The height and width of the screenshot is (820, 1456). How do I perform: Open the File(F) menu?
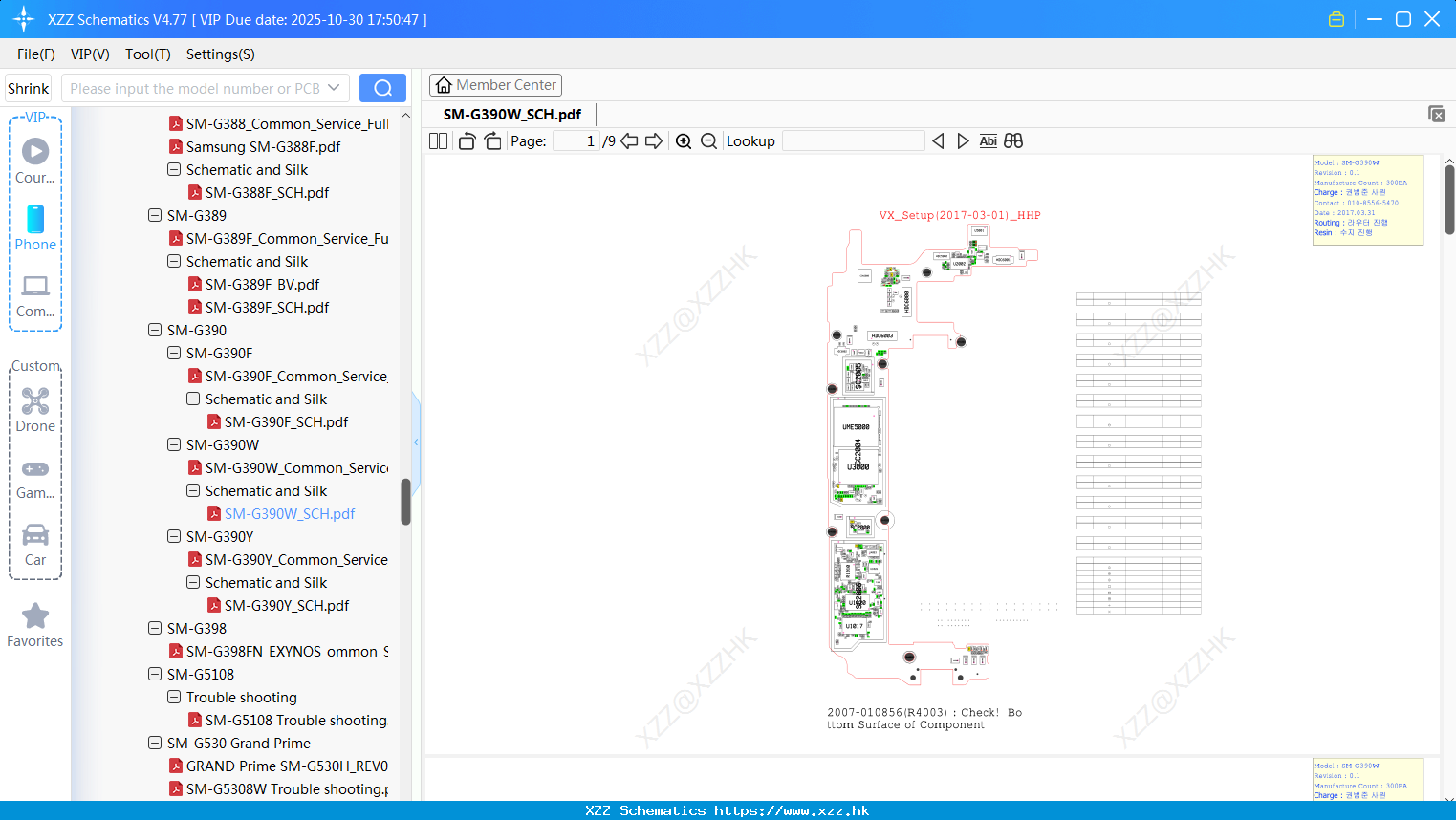point(36,54)
